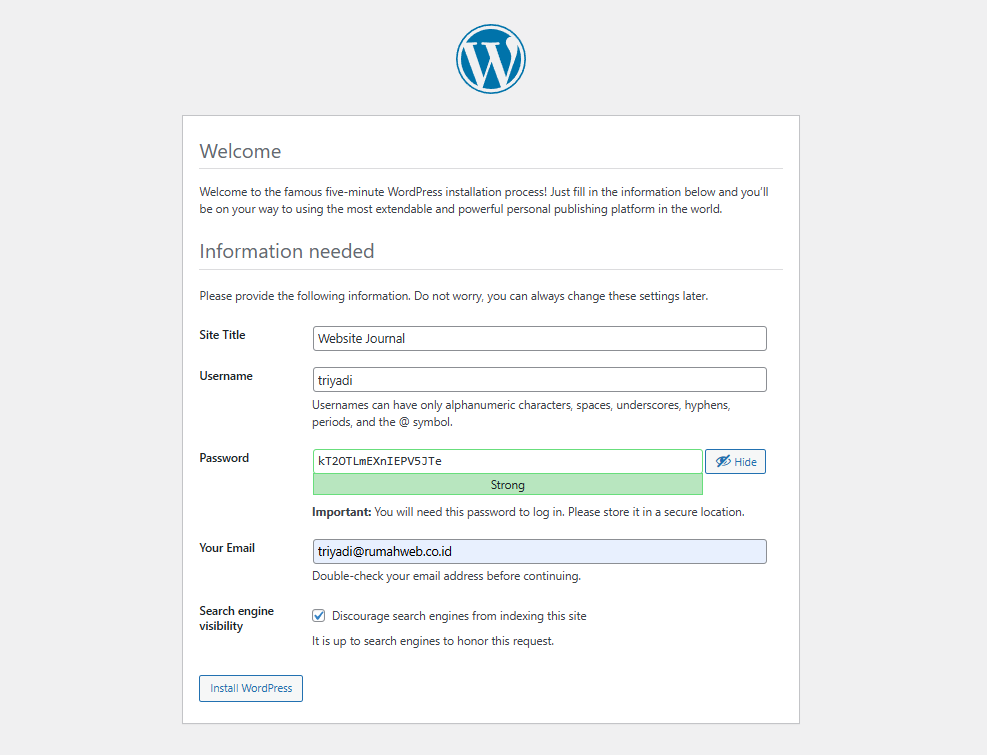Focus the Site Title input field
This screenshot has width=987, height=755.
tap(539, 338)
